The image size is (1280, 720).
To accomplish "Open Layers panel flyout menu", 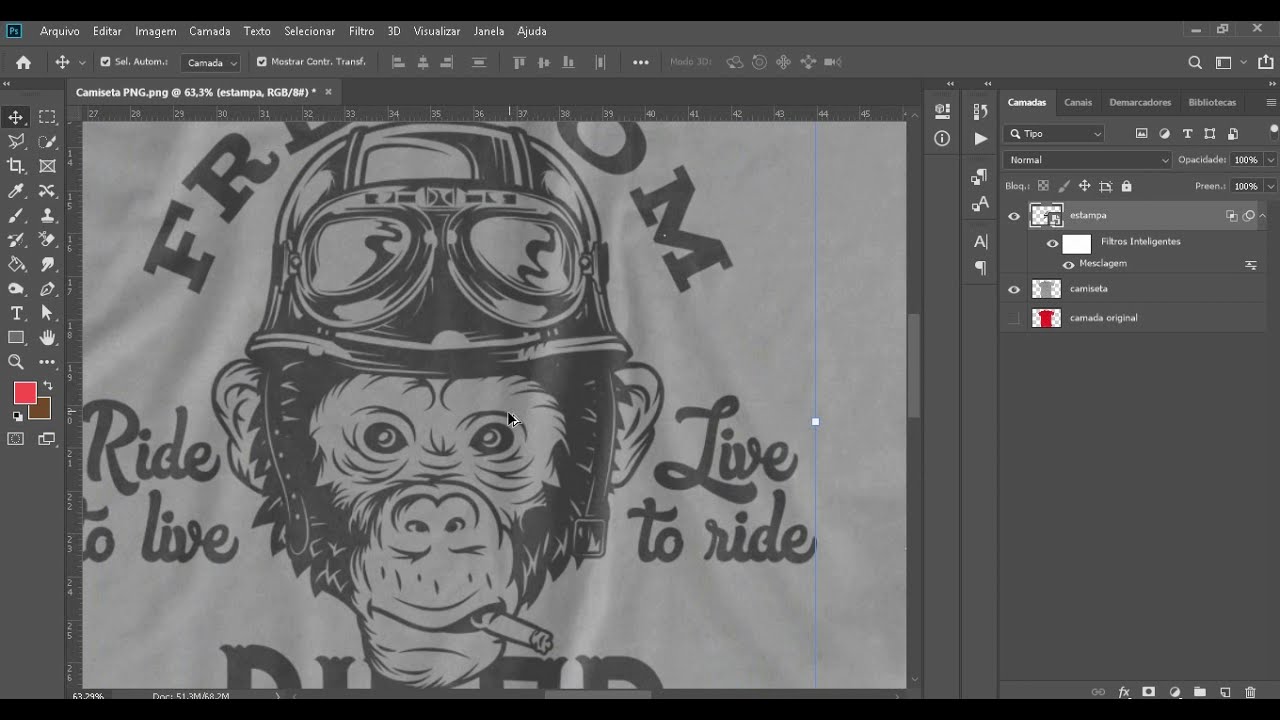I will pyautogui.click(x=1271, y=102).
